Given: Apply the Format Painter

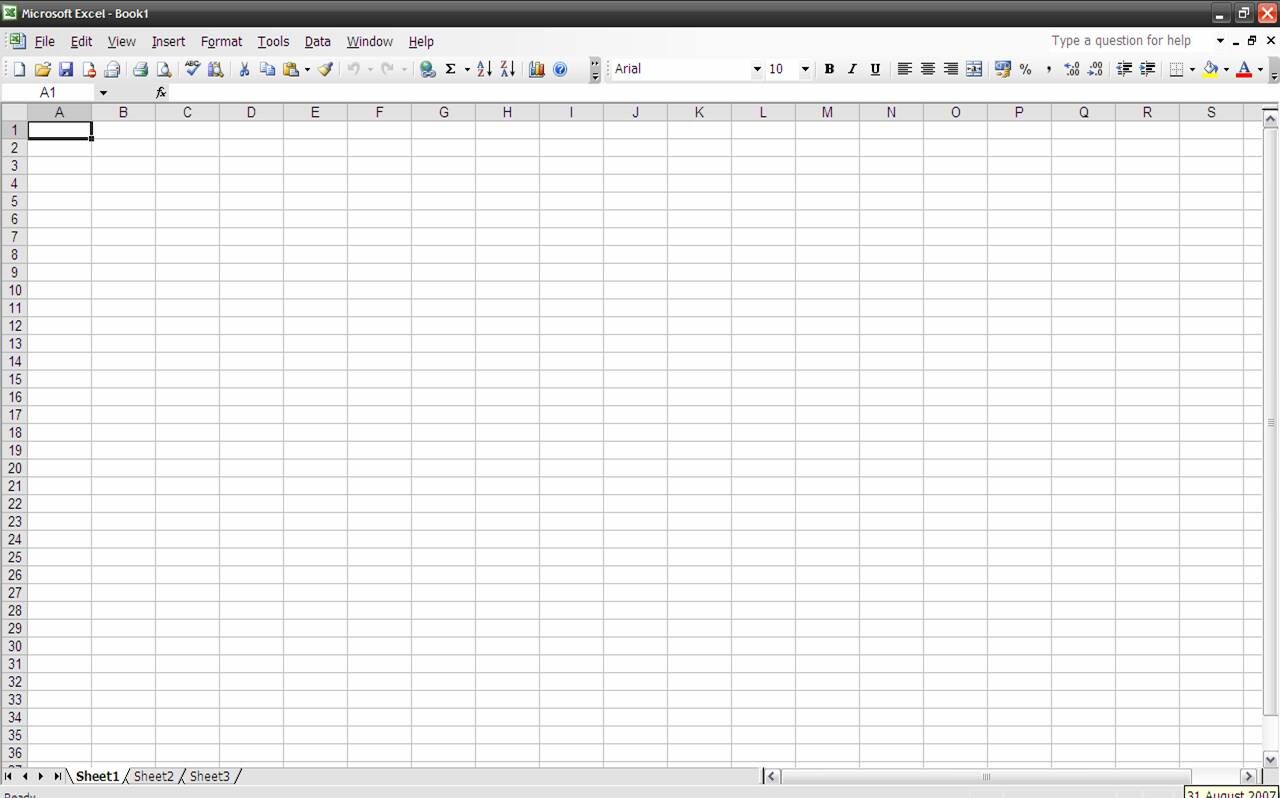Looking at the screenshot, I should click(324, 69).
